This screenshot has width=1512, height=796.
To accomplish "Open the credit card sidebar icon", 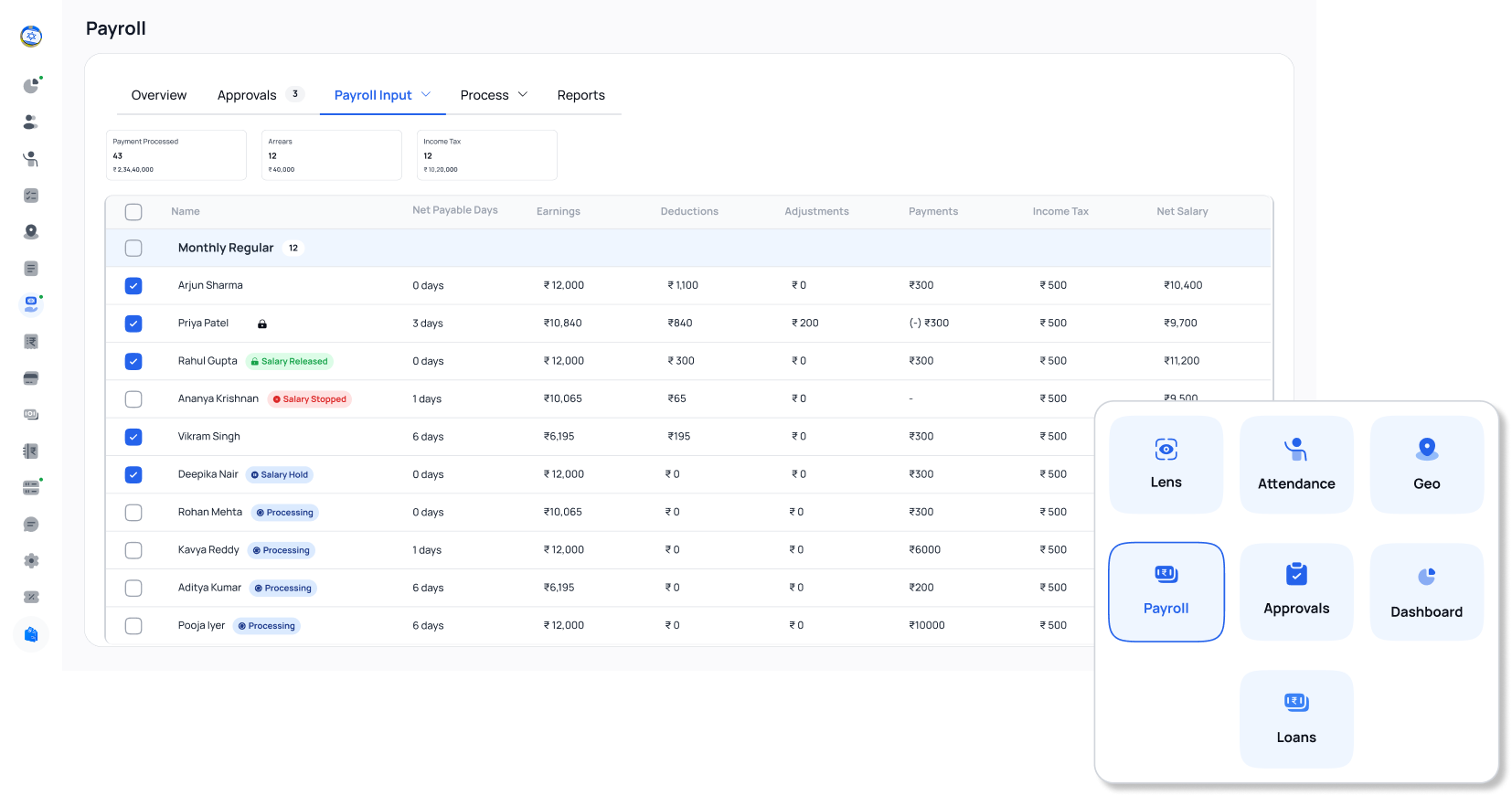I will 31,378.
